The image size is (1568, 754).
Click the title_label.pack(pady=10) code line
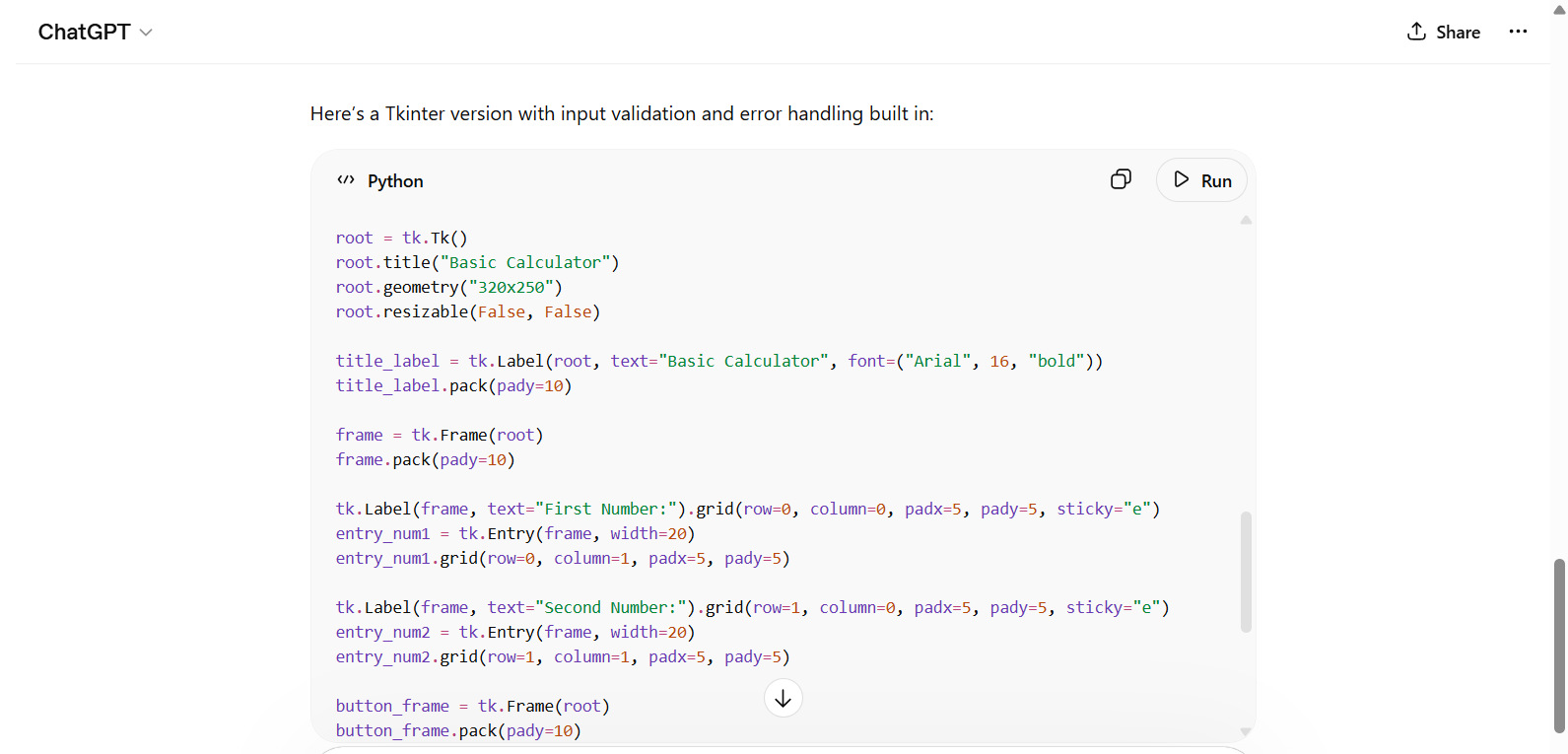click(453, 386)
